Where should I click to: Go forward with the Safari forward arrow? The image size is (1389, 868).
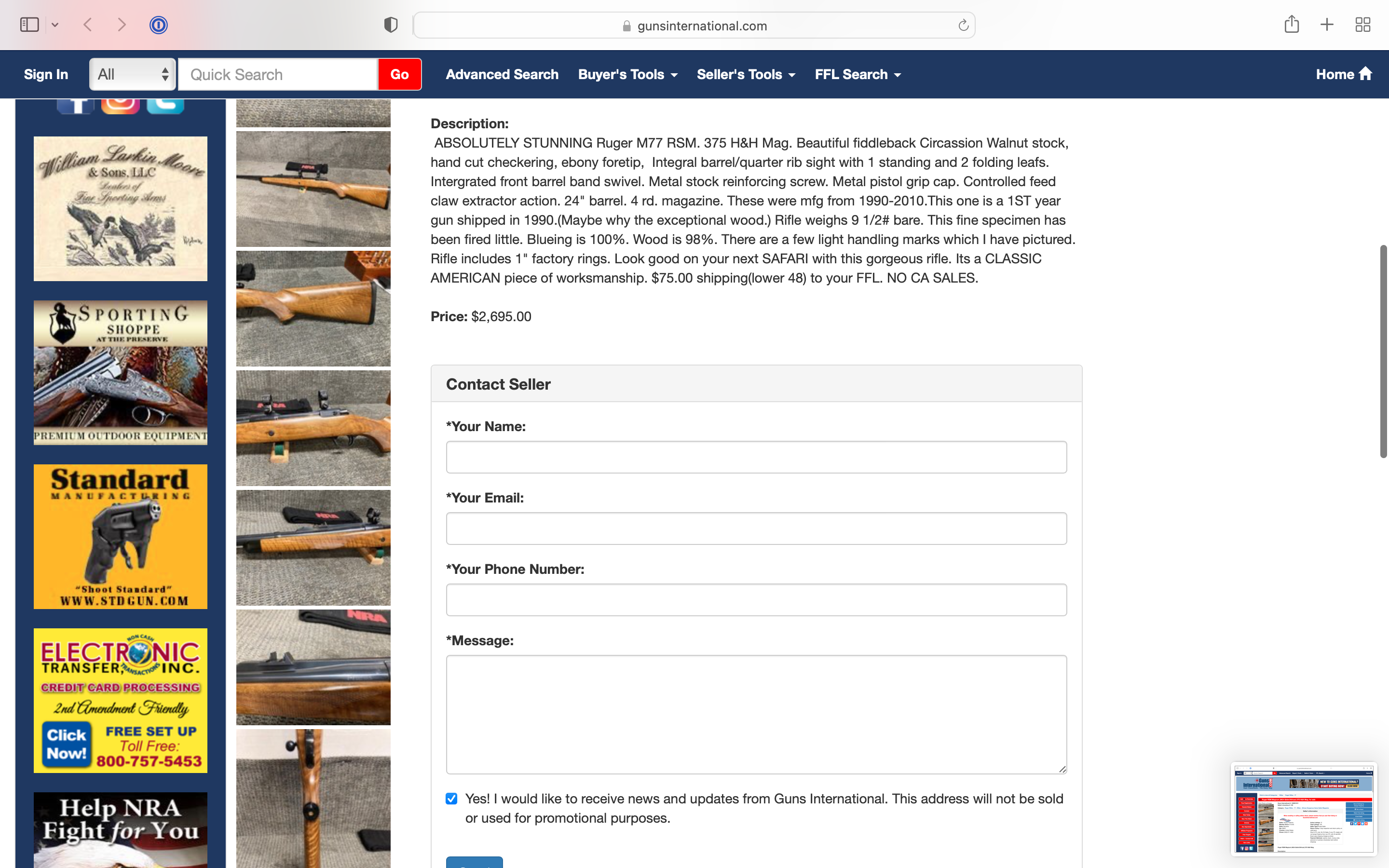(121, 25)
